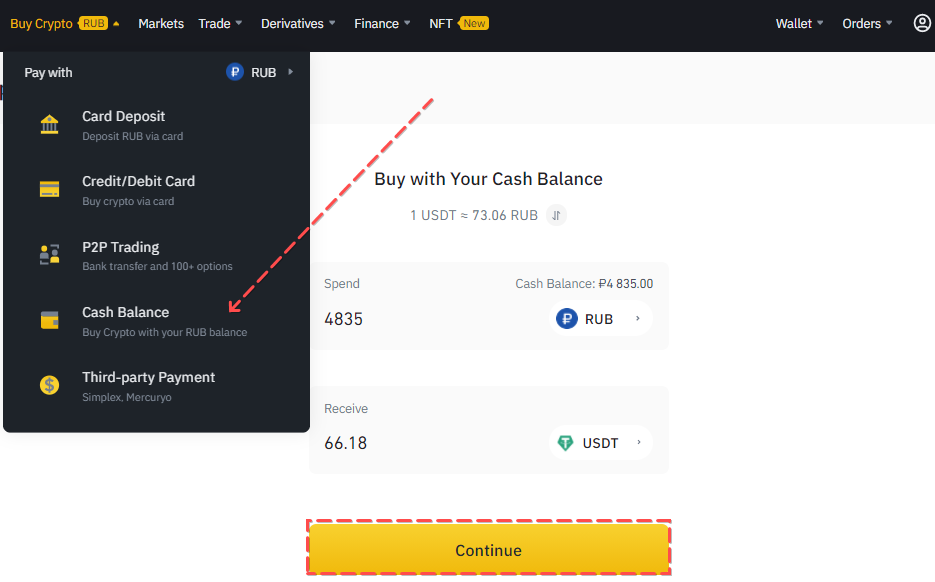
Task: Click the Cash Balance wallet icon
Action: pyautogui.click(x=49, y=320)
